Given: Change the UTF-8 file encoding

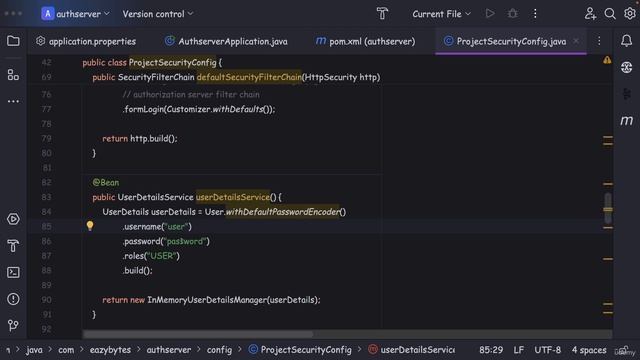Looking at the screenshot, I should 547,350.
